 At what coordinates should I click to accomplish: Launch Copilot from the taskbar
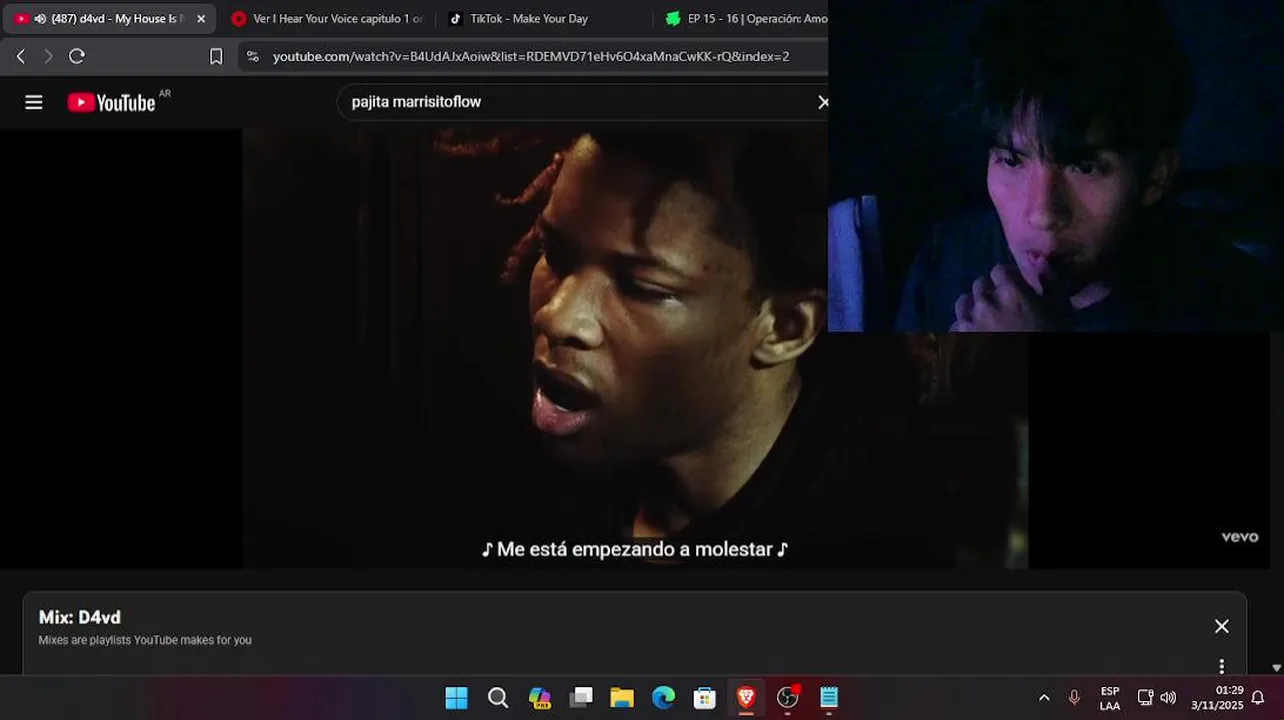[540, 698]
